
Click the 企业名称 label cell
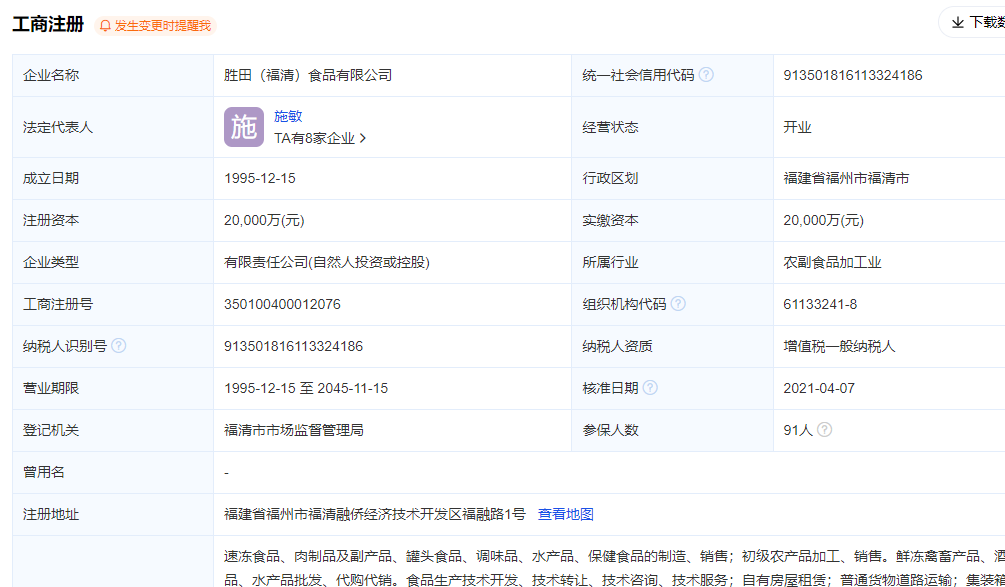[x=113, y=76]
